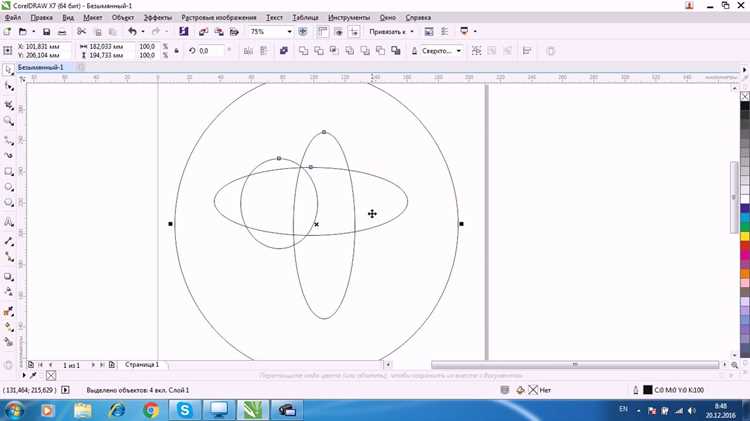The height and width of the screenshot is (421, 750).
Task: Click the rotation angle input field
Action: pos(210,51)
